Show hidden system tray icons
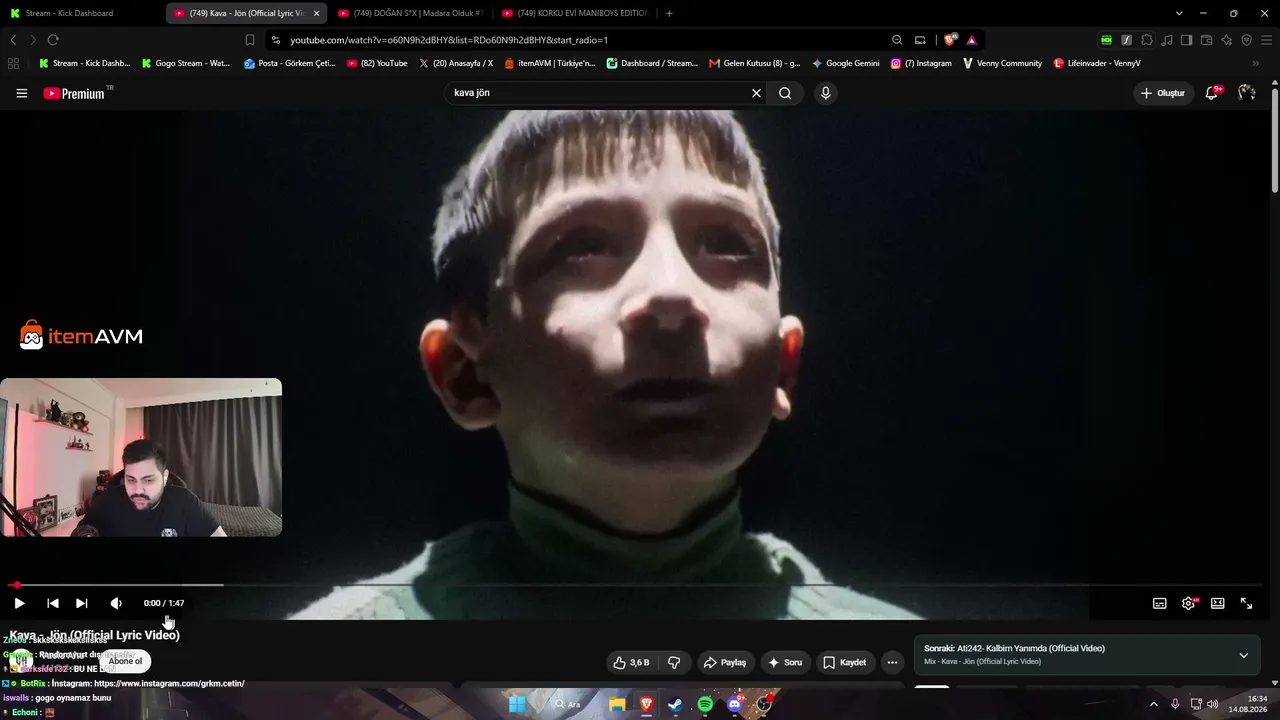This screenshot has width=1280, height=720. pyautogui.click(x=1153, y=704)
